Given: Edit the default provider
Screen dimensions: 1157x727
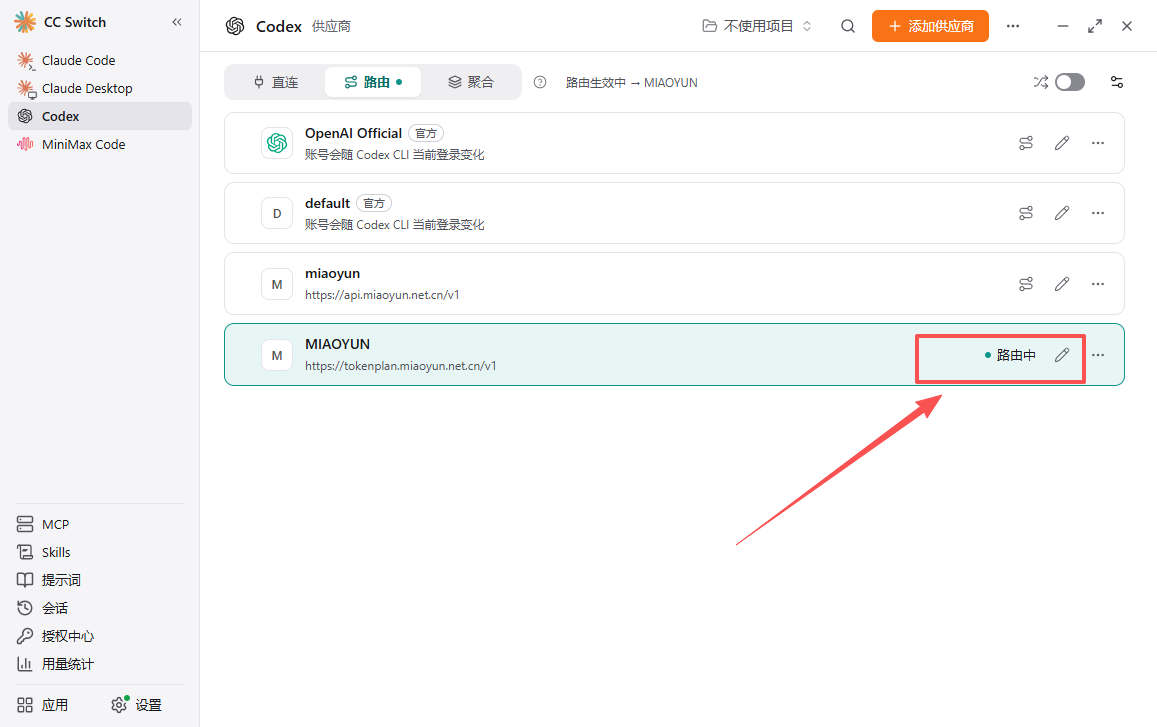Looking at the screenshot, I should coord(1062,213).
